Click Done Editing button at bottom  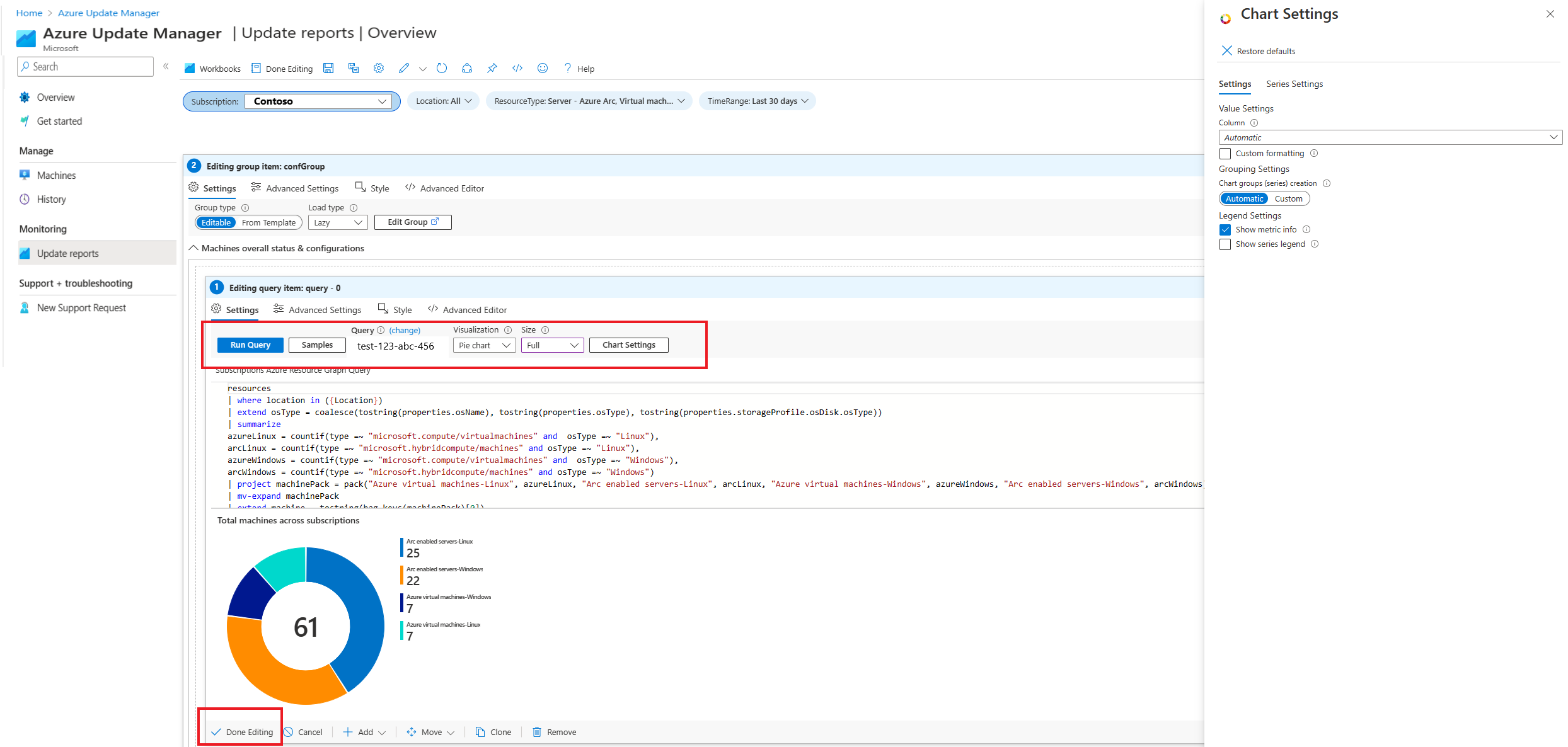point(243,732)
